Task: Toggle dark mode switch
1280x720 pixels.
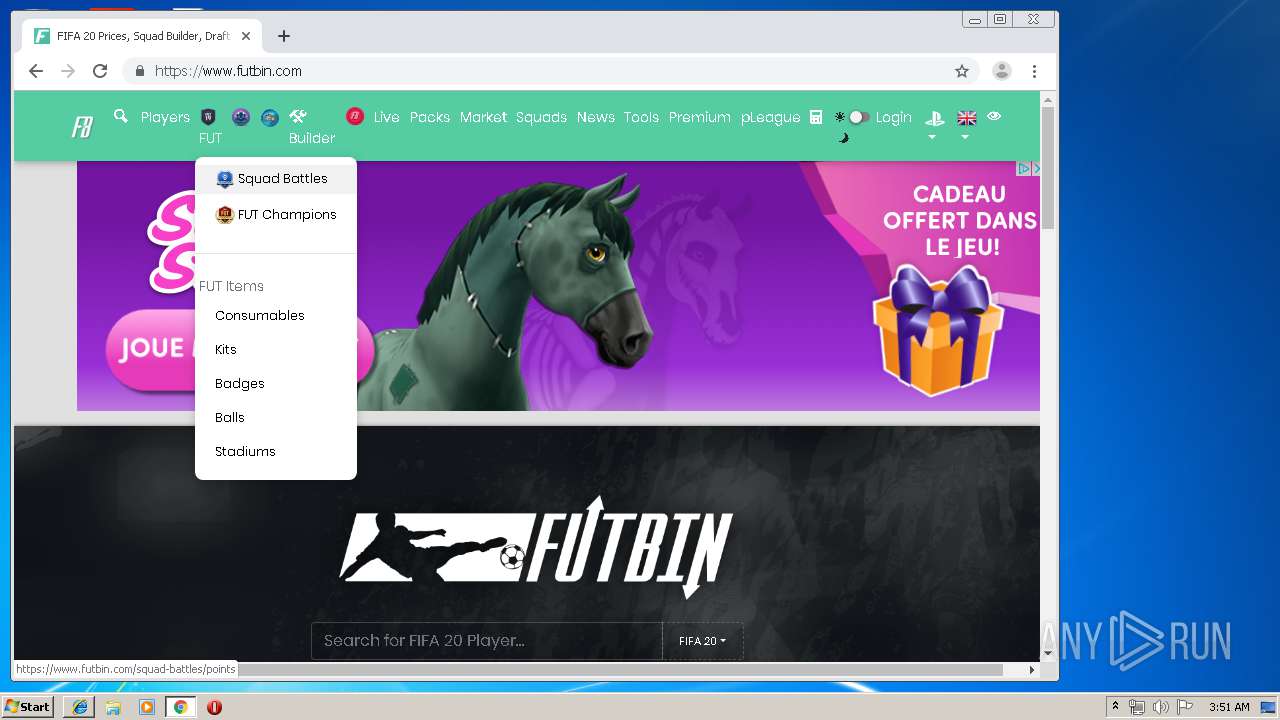Action: [x=858, y=117]
